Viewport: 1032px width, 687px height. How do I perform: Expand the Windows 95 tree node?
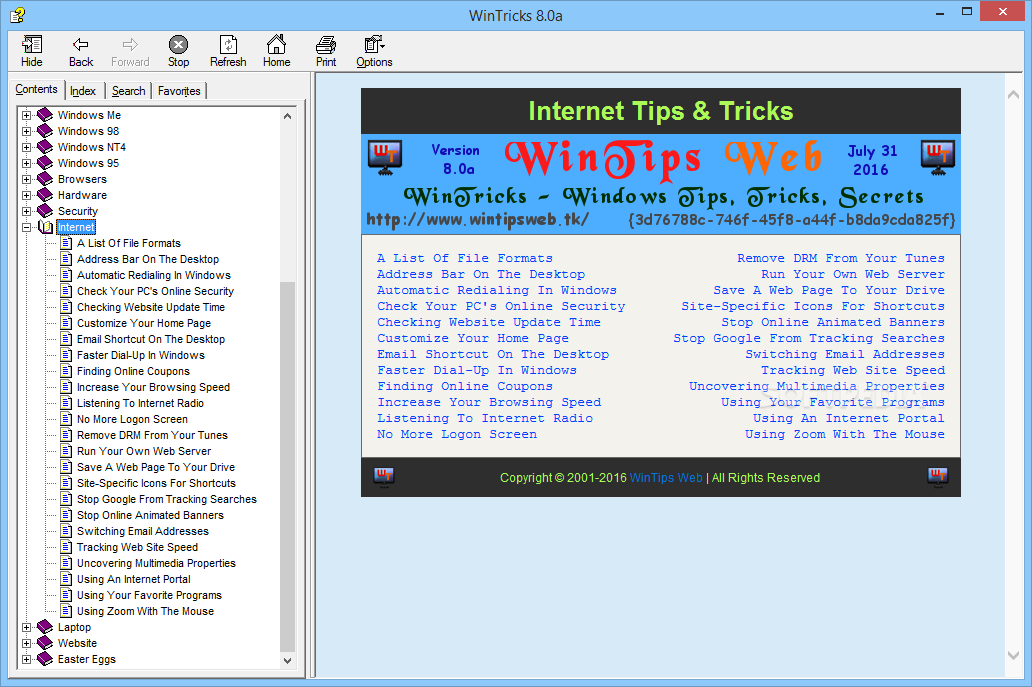click(x=26, y=163)
